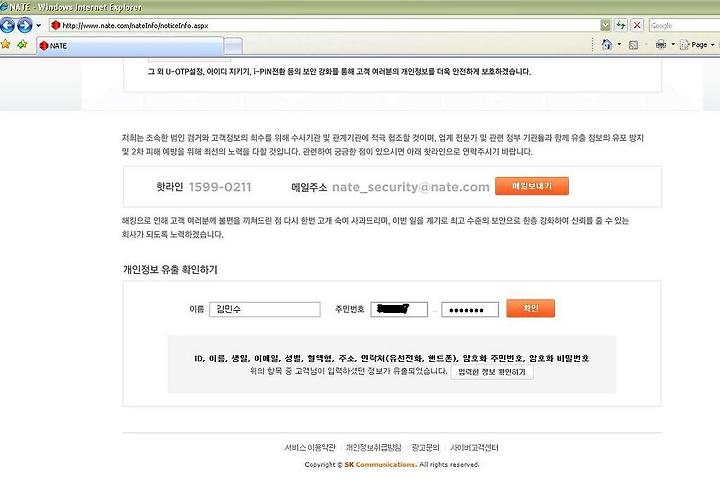720x478 pixels.
Task: Open the 사이버고객센터 footer link
Action: click(474, 447)
